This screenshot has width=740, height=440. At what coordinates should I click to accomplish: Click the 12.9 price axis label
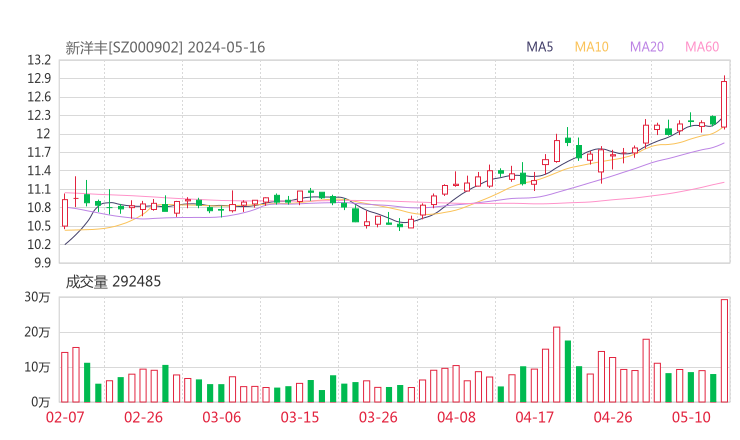[x=39, y=79]
